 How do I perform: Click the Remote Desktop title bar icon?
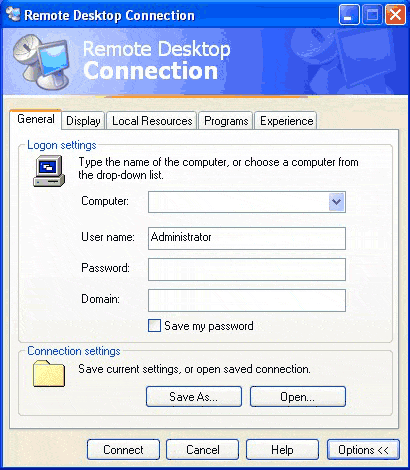(x=13, y=15)
